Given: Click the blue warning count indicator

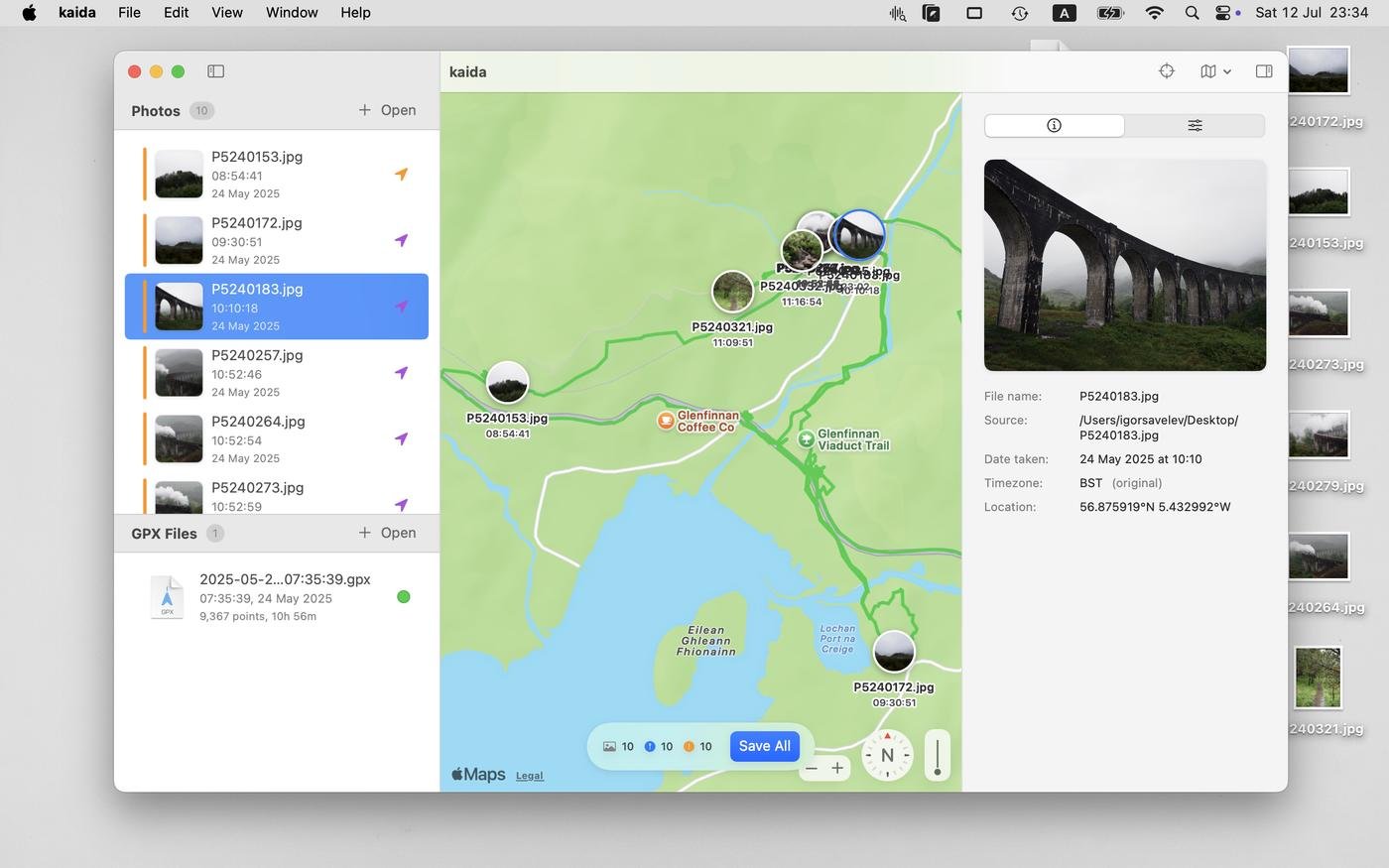Looking at the screenshot, I should [659, 747].
